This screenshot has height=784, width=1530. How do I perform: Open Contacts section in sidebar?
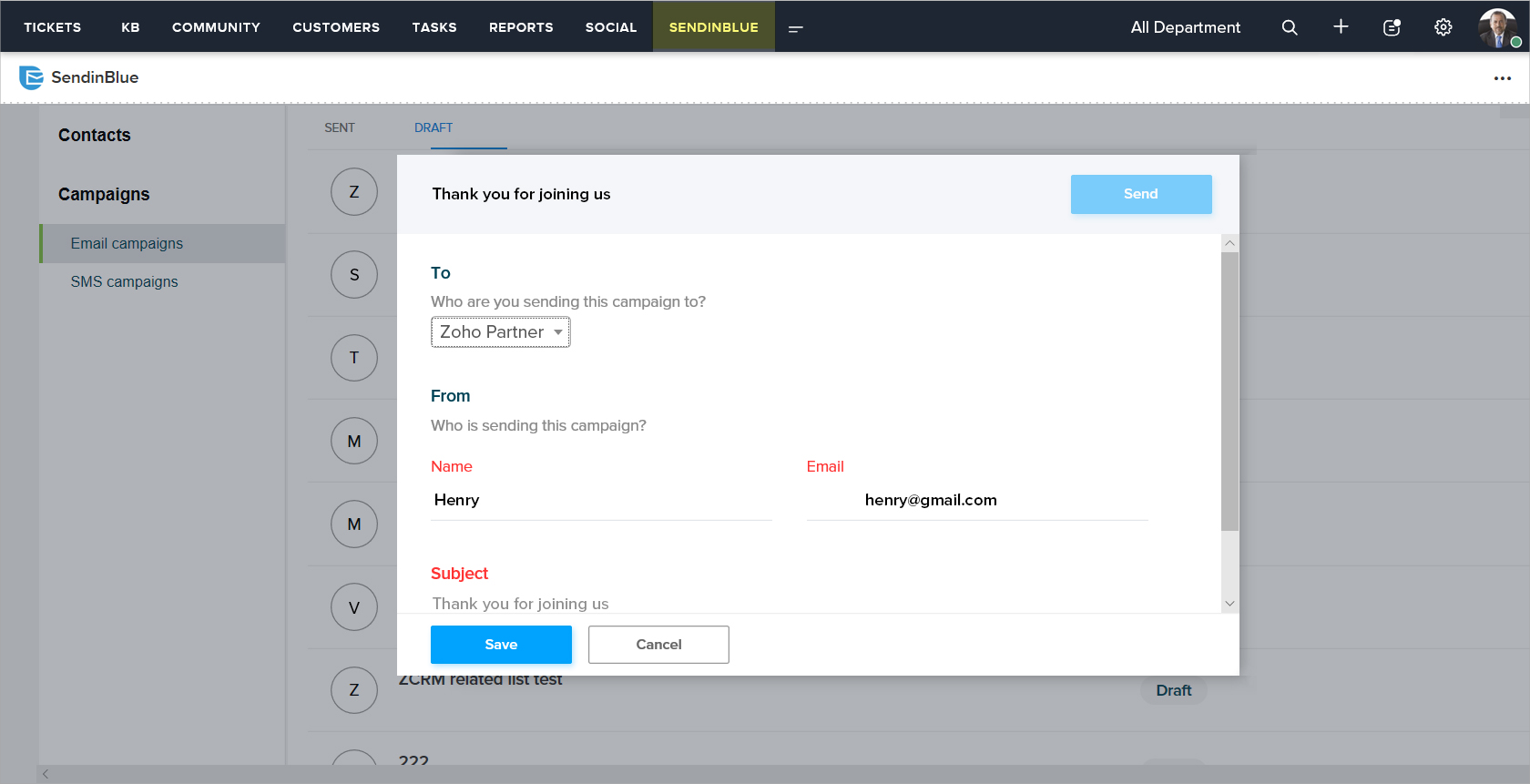point(95,135)
